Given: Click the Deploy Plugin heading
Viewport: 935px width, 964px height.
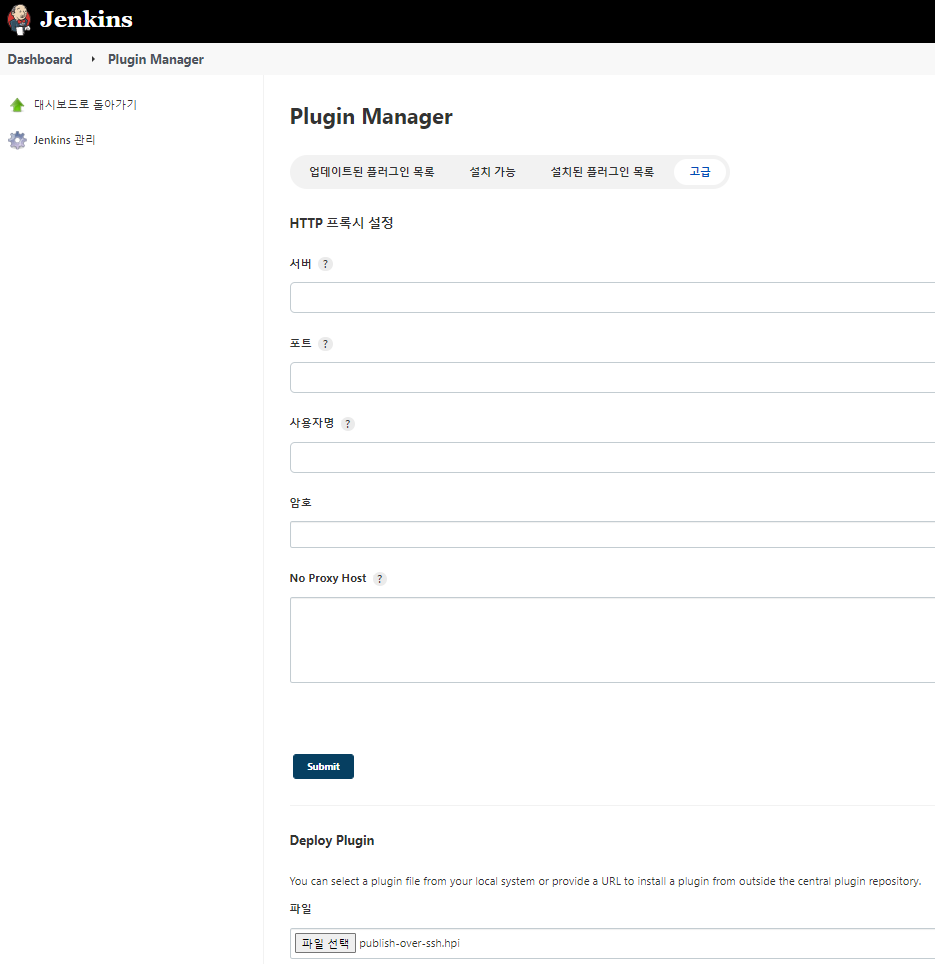Looking at the screenshot, I should pos(332,840).
